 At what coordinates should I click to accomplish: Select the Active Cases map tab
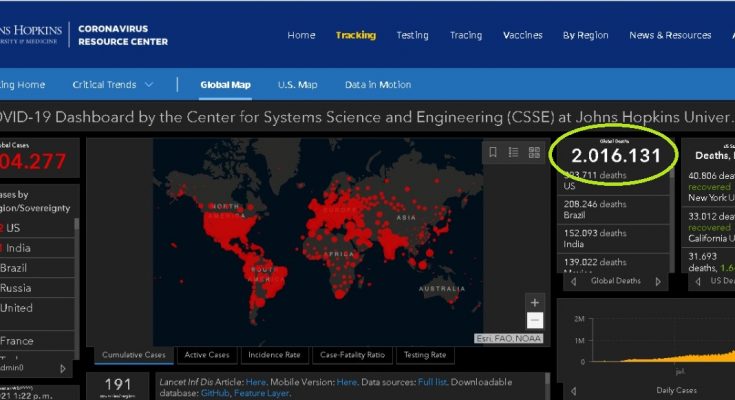[x=207, y=355]
